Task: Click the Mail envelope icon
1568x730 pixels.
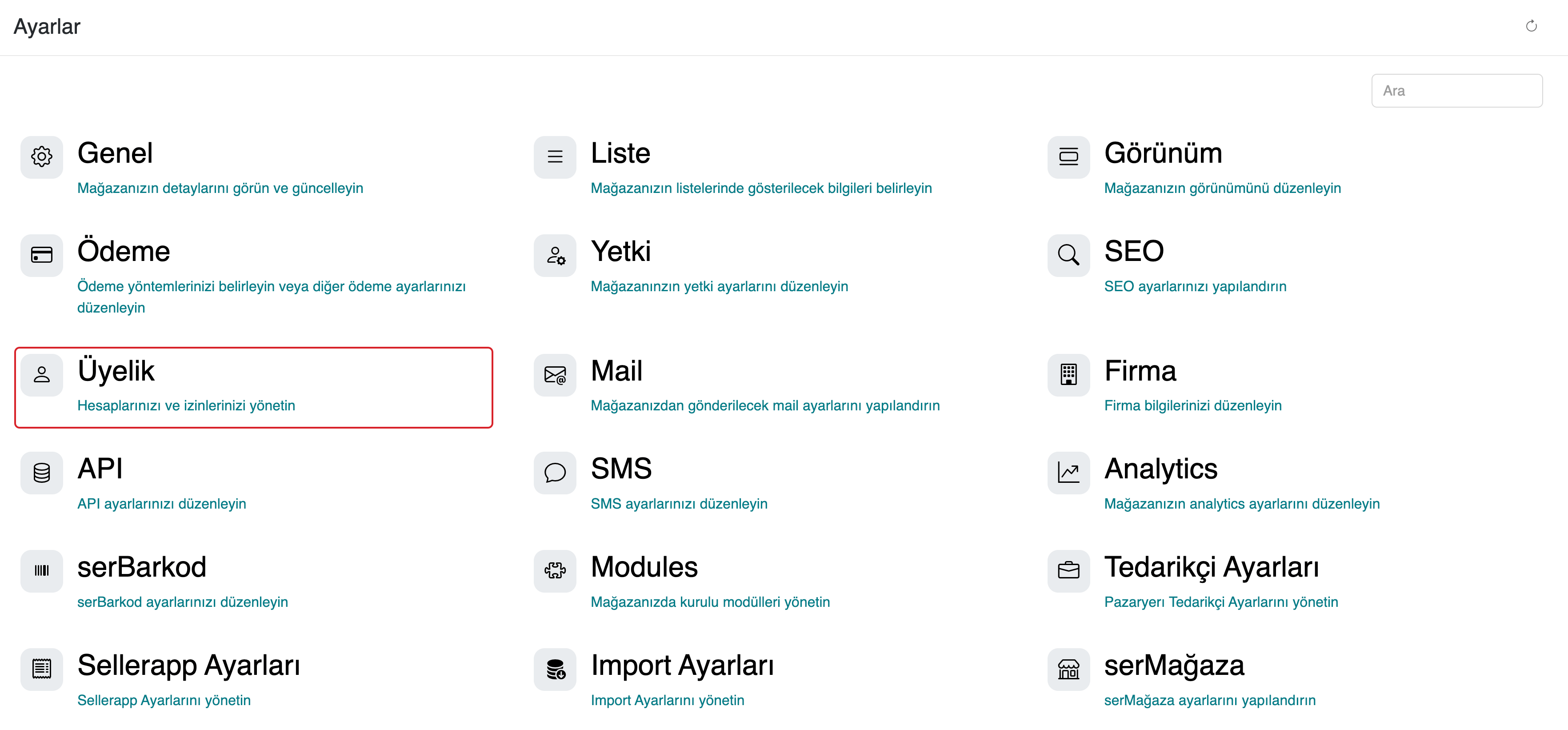Action: click(555, 375)
